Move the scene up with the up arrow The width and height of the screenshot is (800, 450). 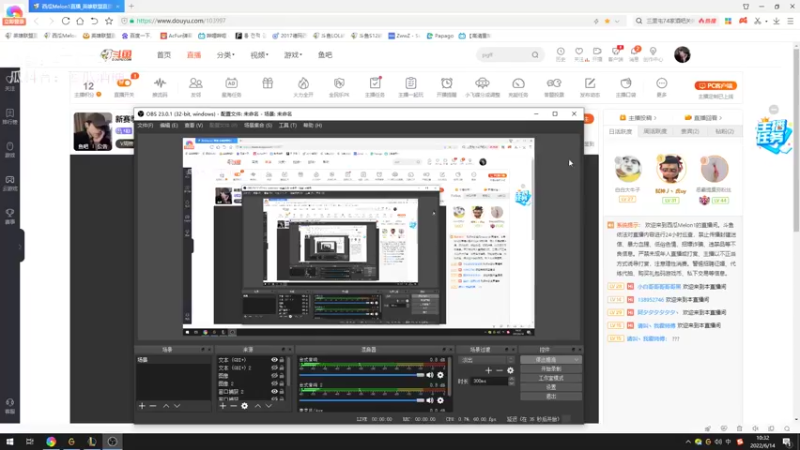pyautogui.click(x=166, y=406)
